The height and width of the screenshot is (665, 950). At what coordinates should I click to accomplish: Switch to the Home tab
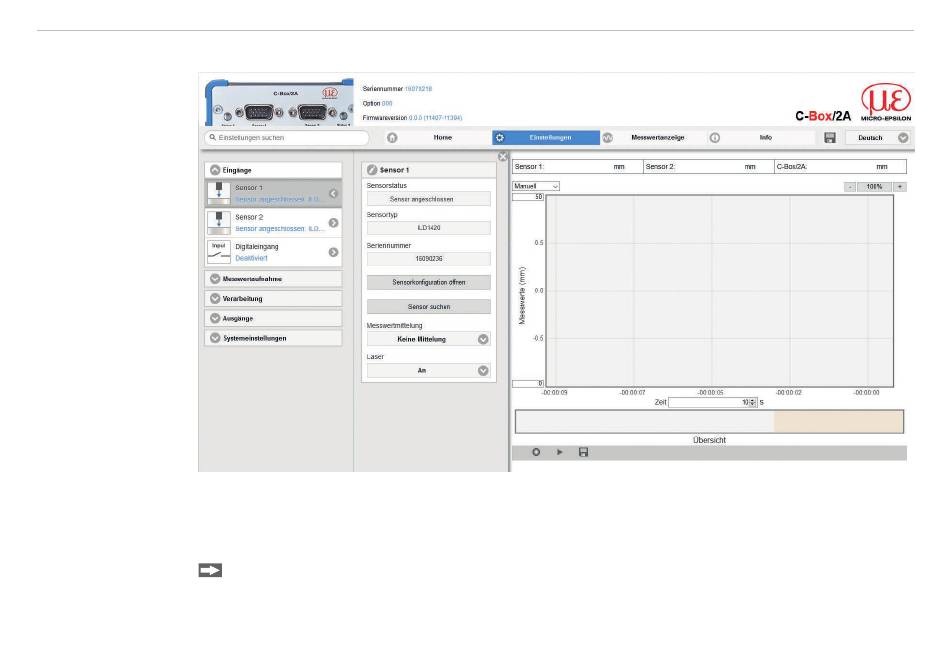[x=443, y=138]
